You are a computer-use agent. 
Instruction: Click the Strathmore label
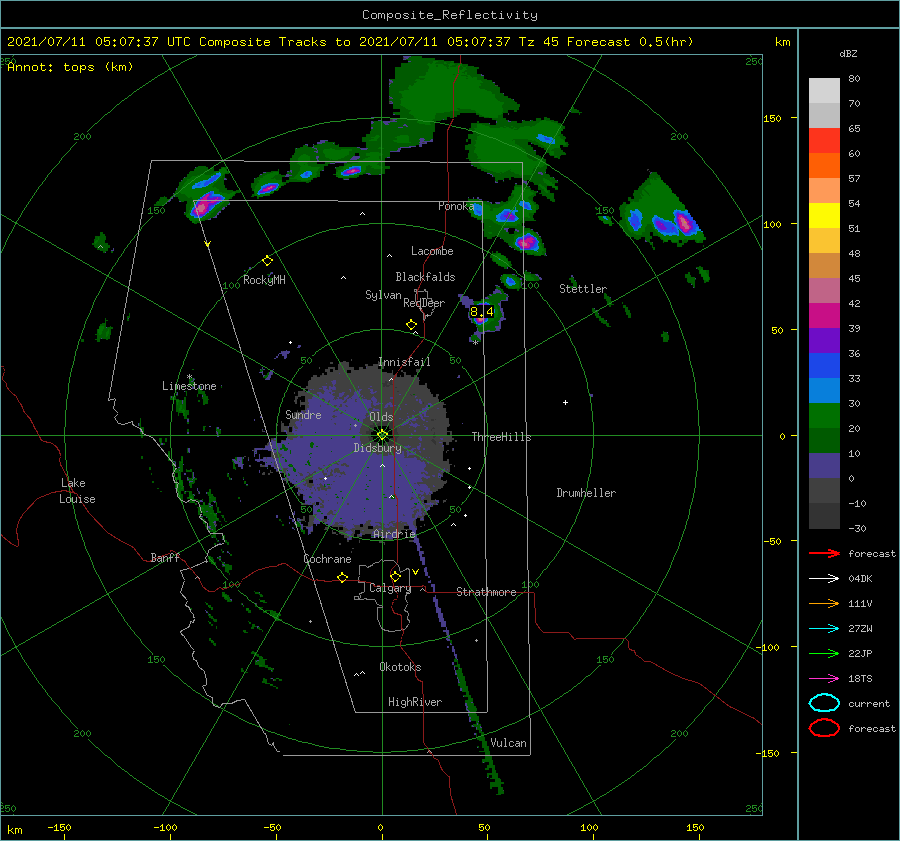[486, 592]
